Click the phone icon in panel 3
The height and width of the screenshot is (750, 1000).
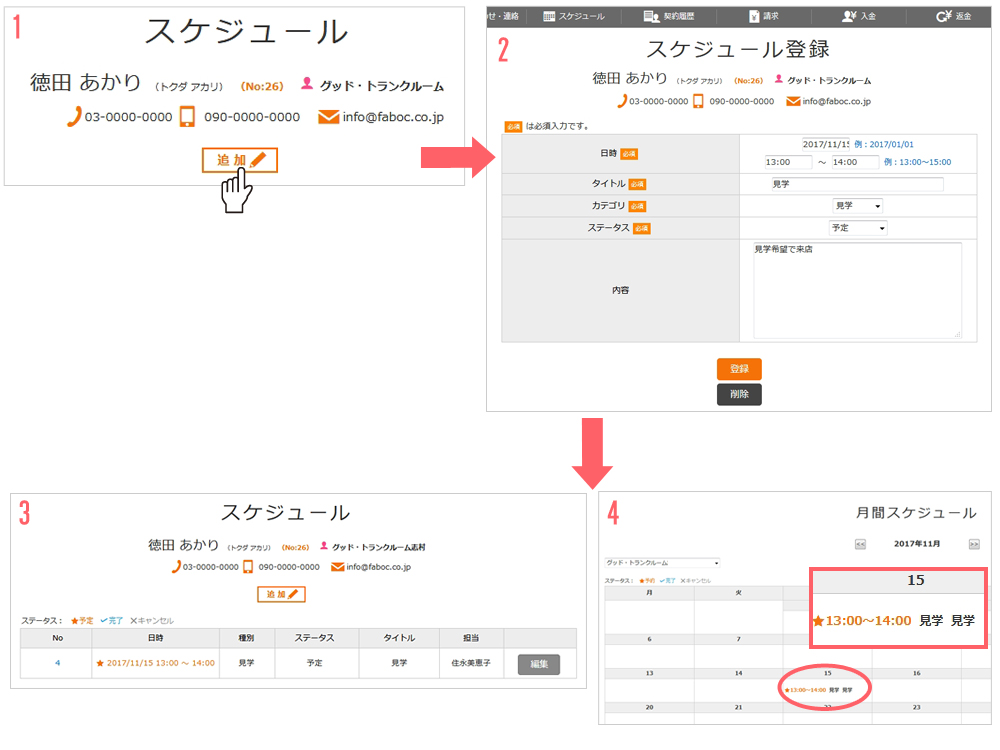pos(176,566)
